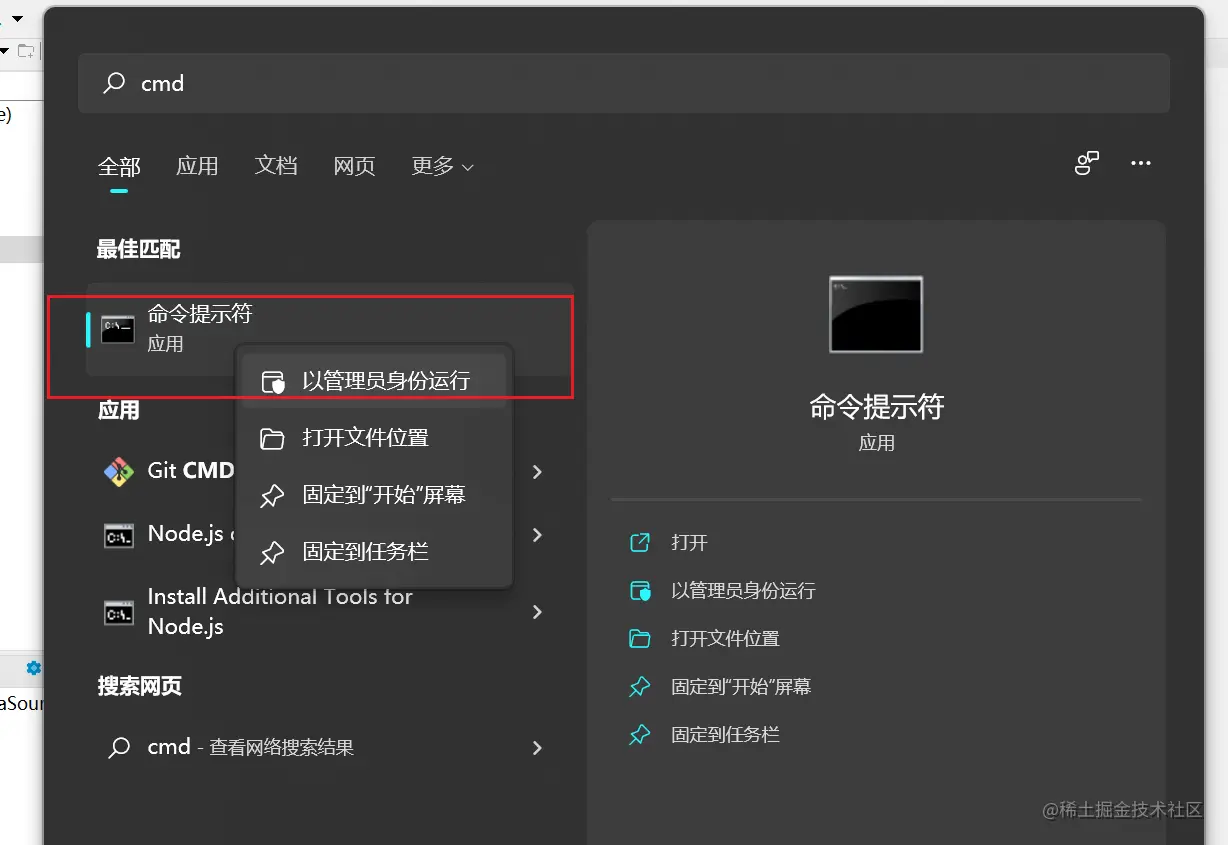
Task: Click folder icon in context menu
Action: point(272,439)
